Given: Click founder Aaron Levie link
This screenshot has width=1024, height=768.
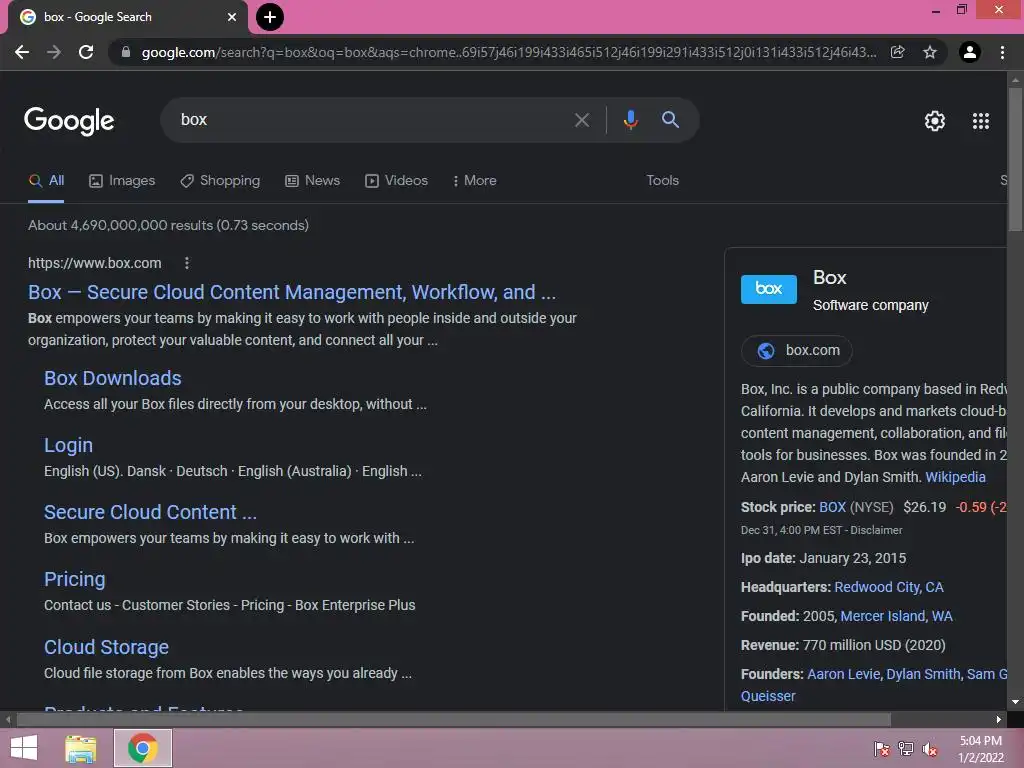Looking at the screenshot, I should click(x=843, y=675).
